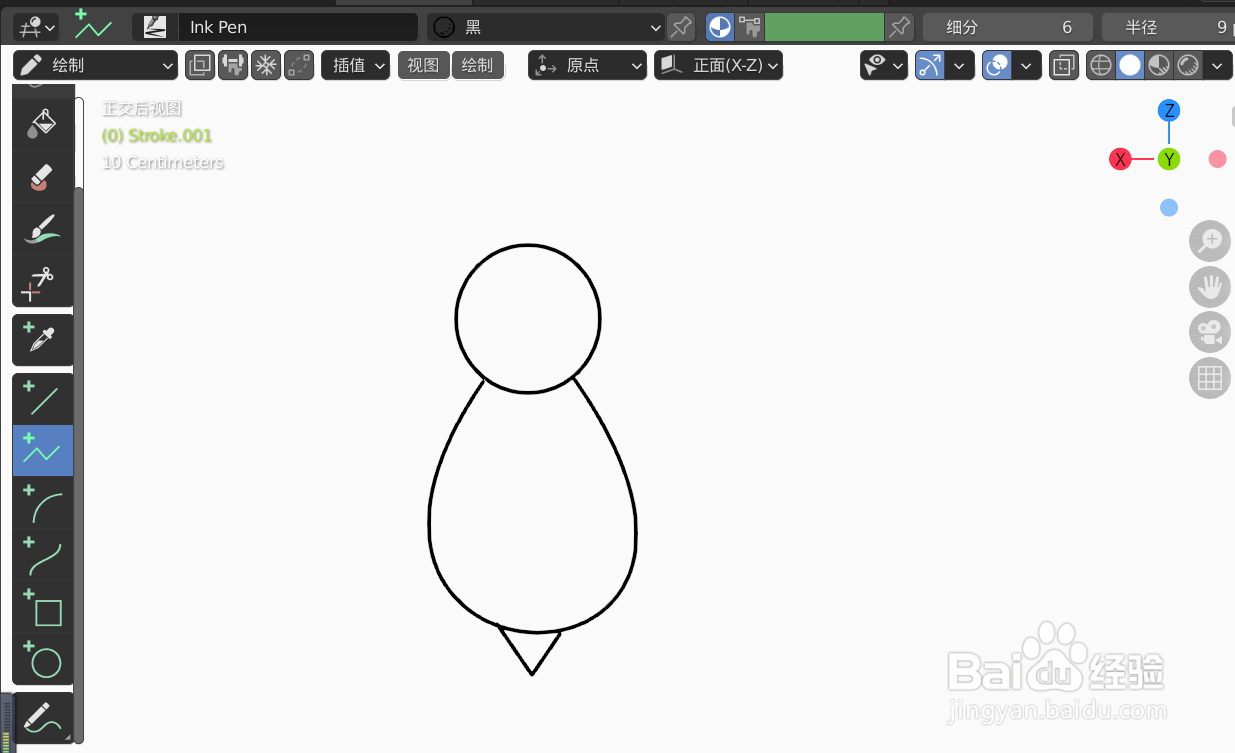Toggle viewport overlays button
Image resolution: width=1235 pixels, height=753 pixels.
click(x=997, y=66)
